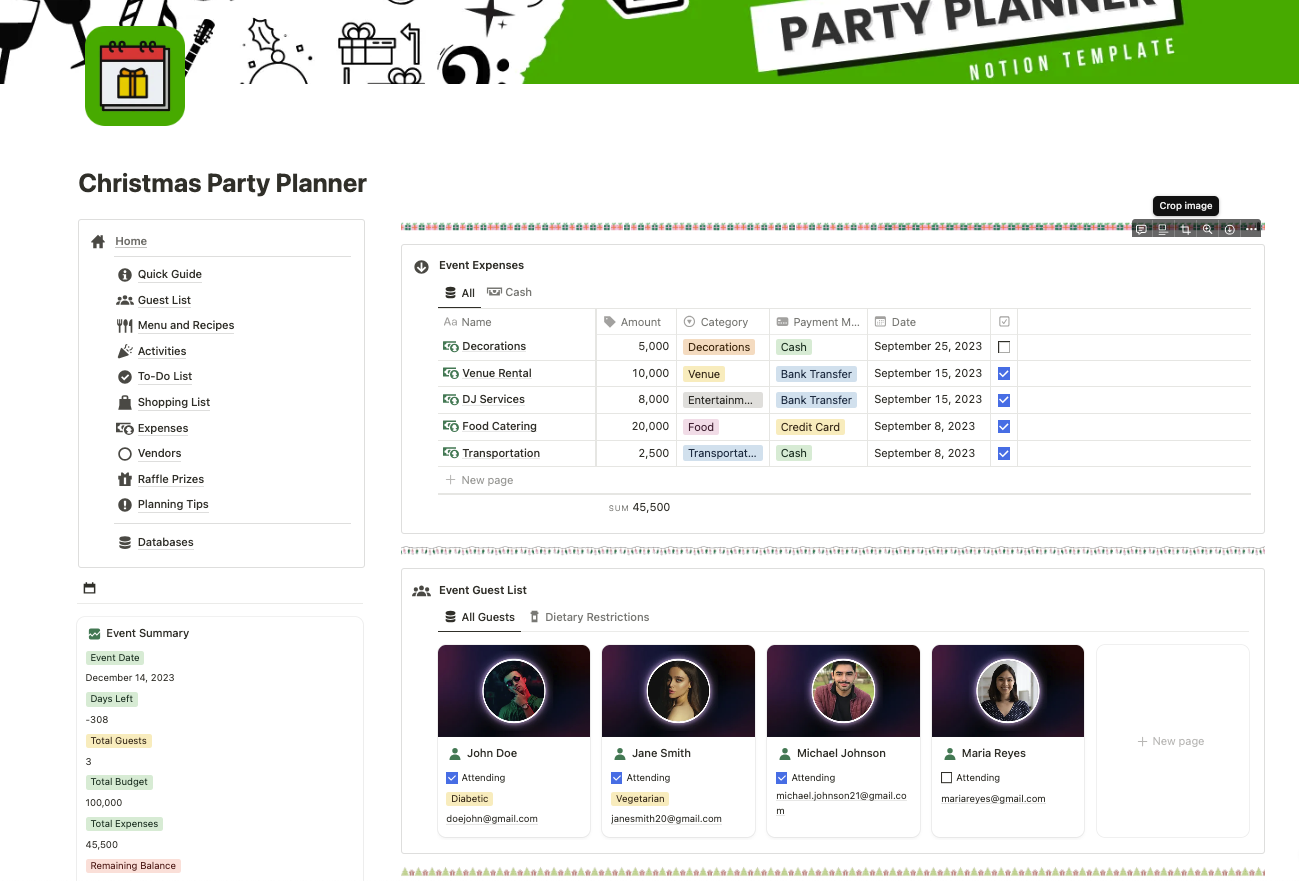Click the image zoom magnifier icon

(1207, 229)
